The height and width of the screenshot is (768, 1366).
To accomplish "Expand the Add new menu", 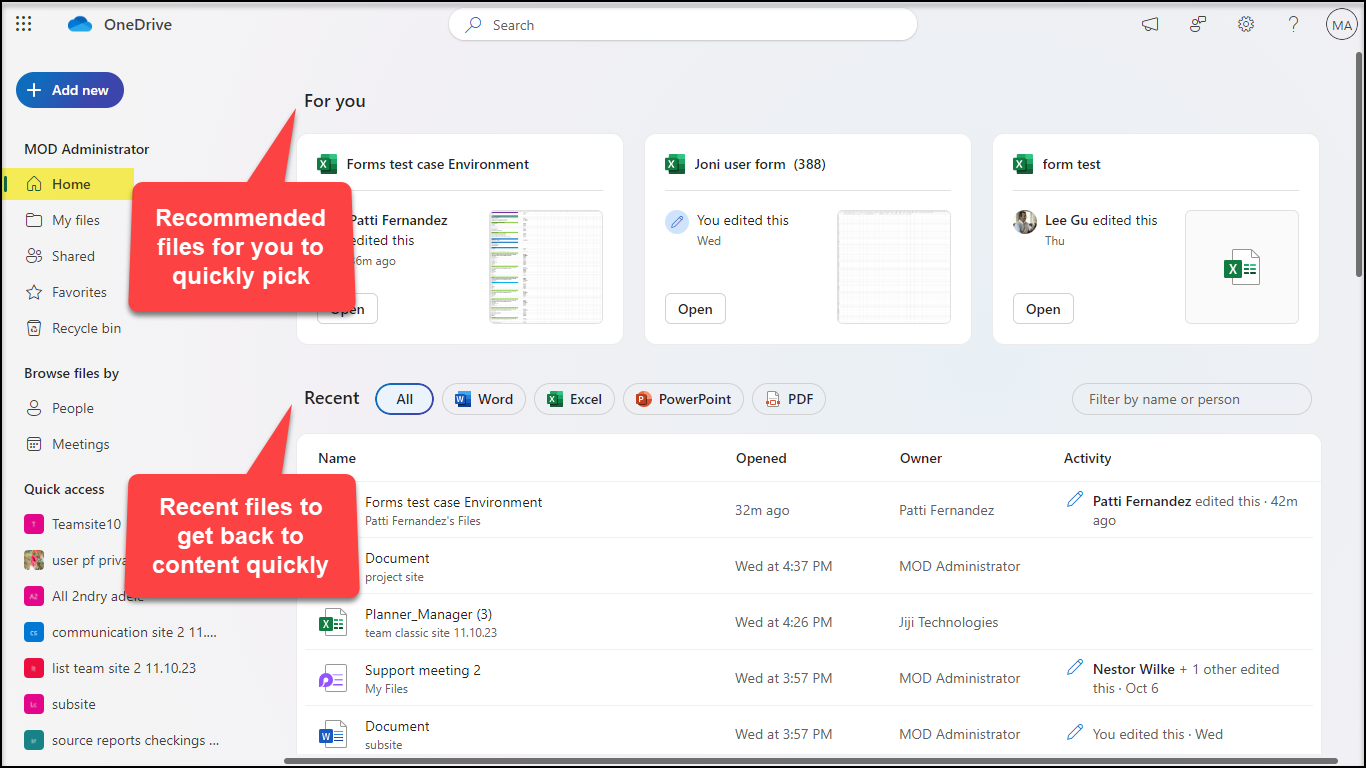I will (x=70, y=90).
